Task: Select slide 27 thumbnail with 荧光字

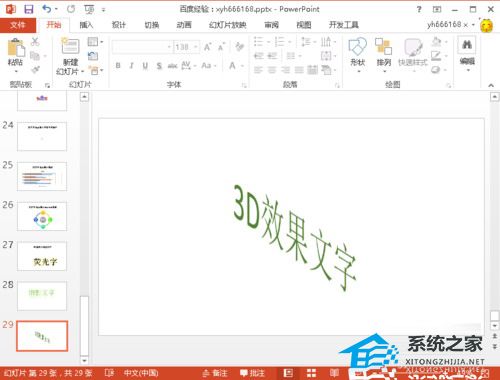Action: 42,256
